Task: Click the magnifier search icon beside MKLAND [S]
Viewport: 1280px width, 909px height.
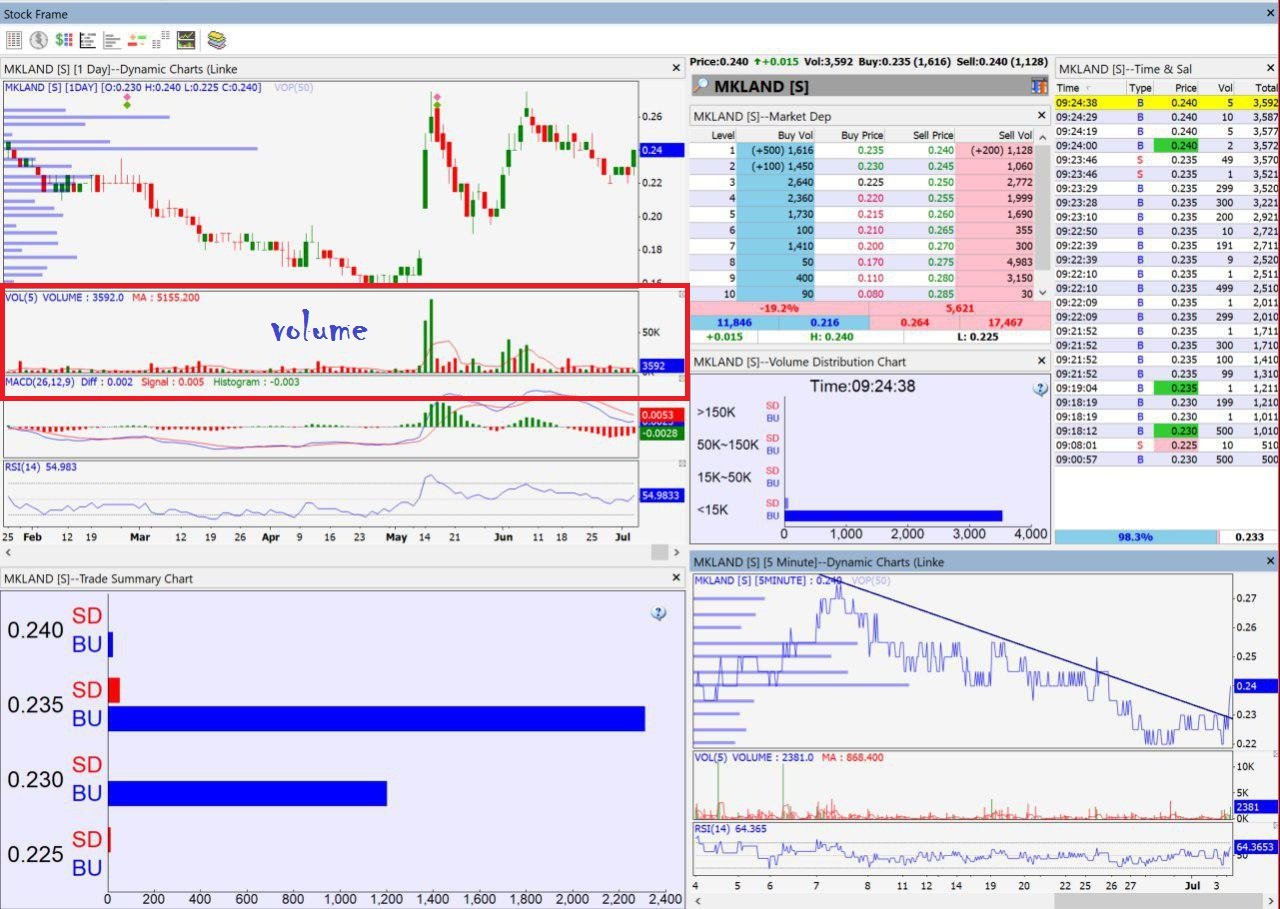Action: click(702, 87)
